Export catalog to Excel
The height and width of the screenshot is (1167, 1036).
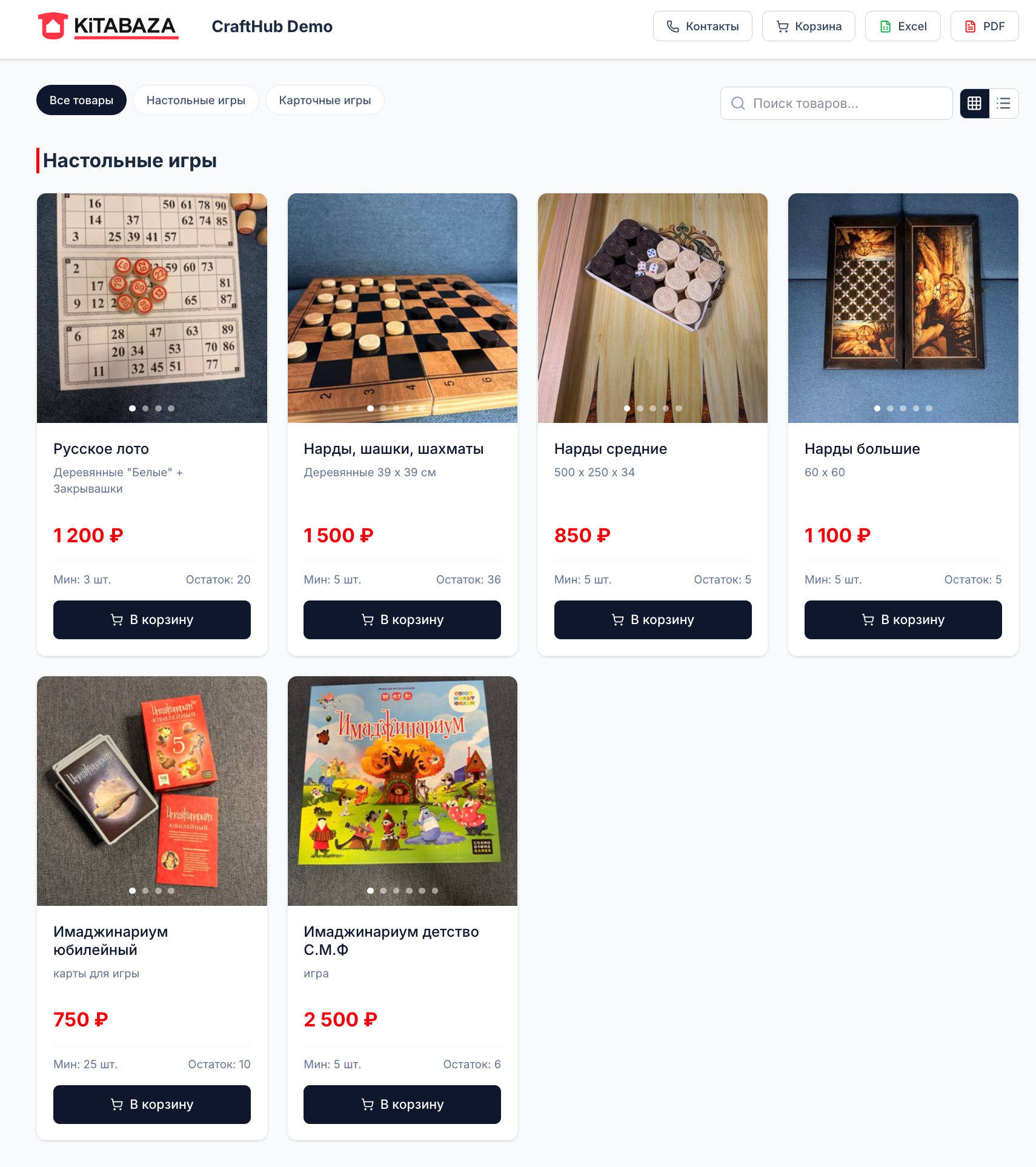click(903, 26)
